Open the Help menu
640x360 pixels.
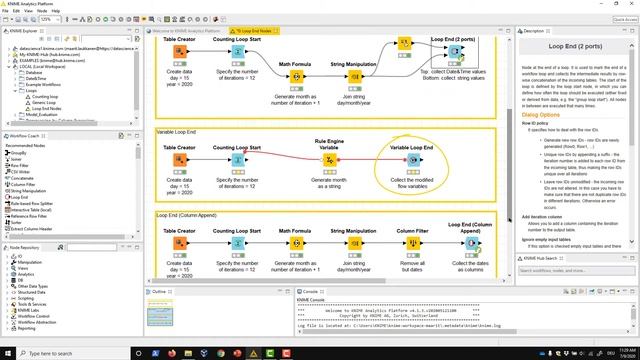[x=56, y=11]
